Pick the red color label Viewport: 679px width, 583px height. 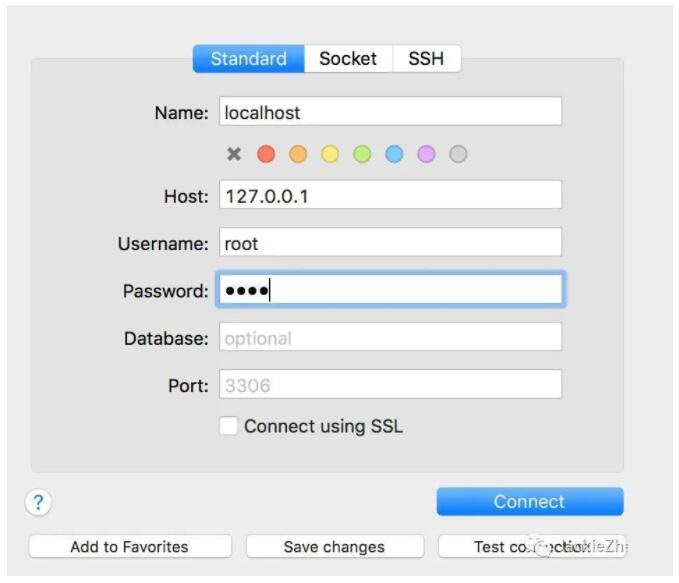266,154
